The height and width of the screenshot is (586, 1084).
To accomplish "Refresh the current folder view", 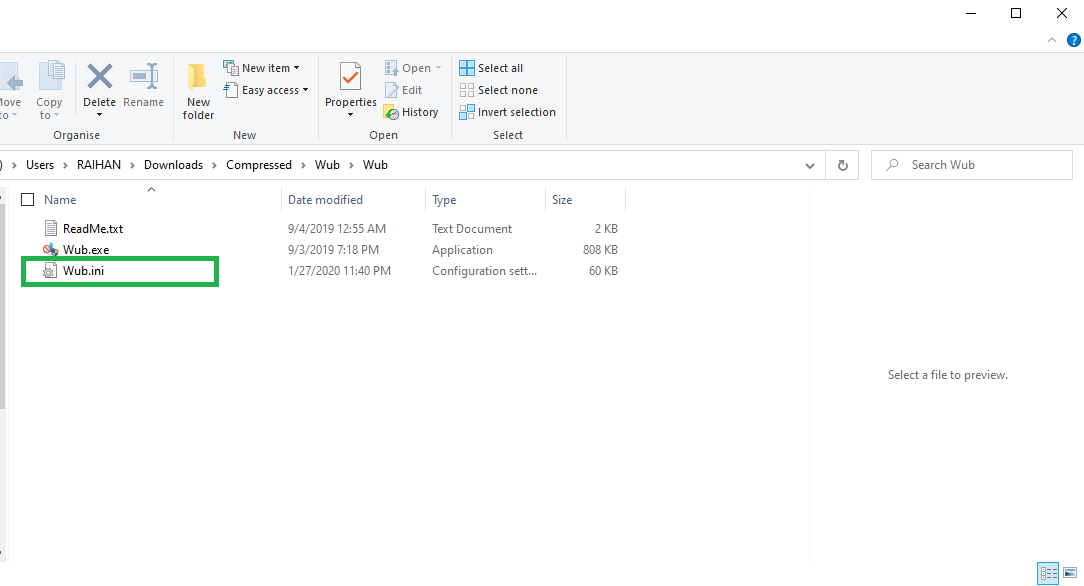I will click(x=842, y=165).
